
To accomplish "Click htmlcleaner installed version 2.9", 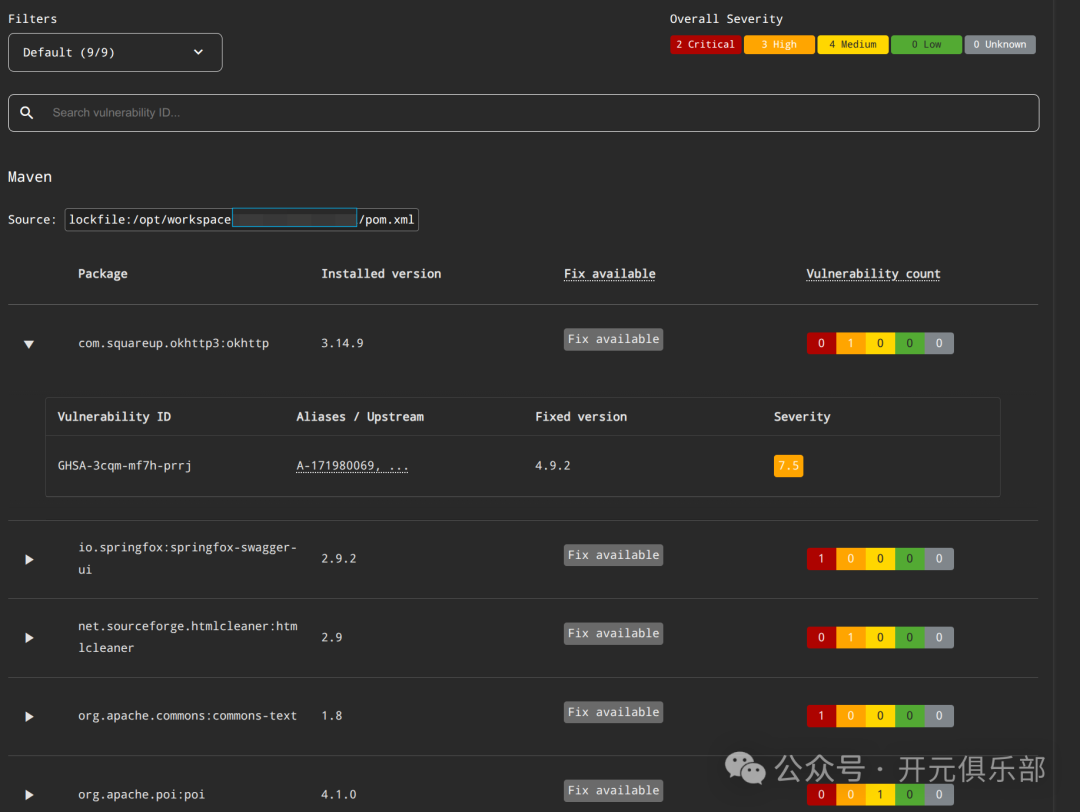I will 332,638.
